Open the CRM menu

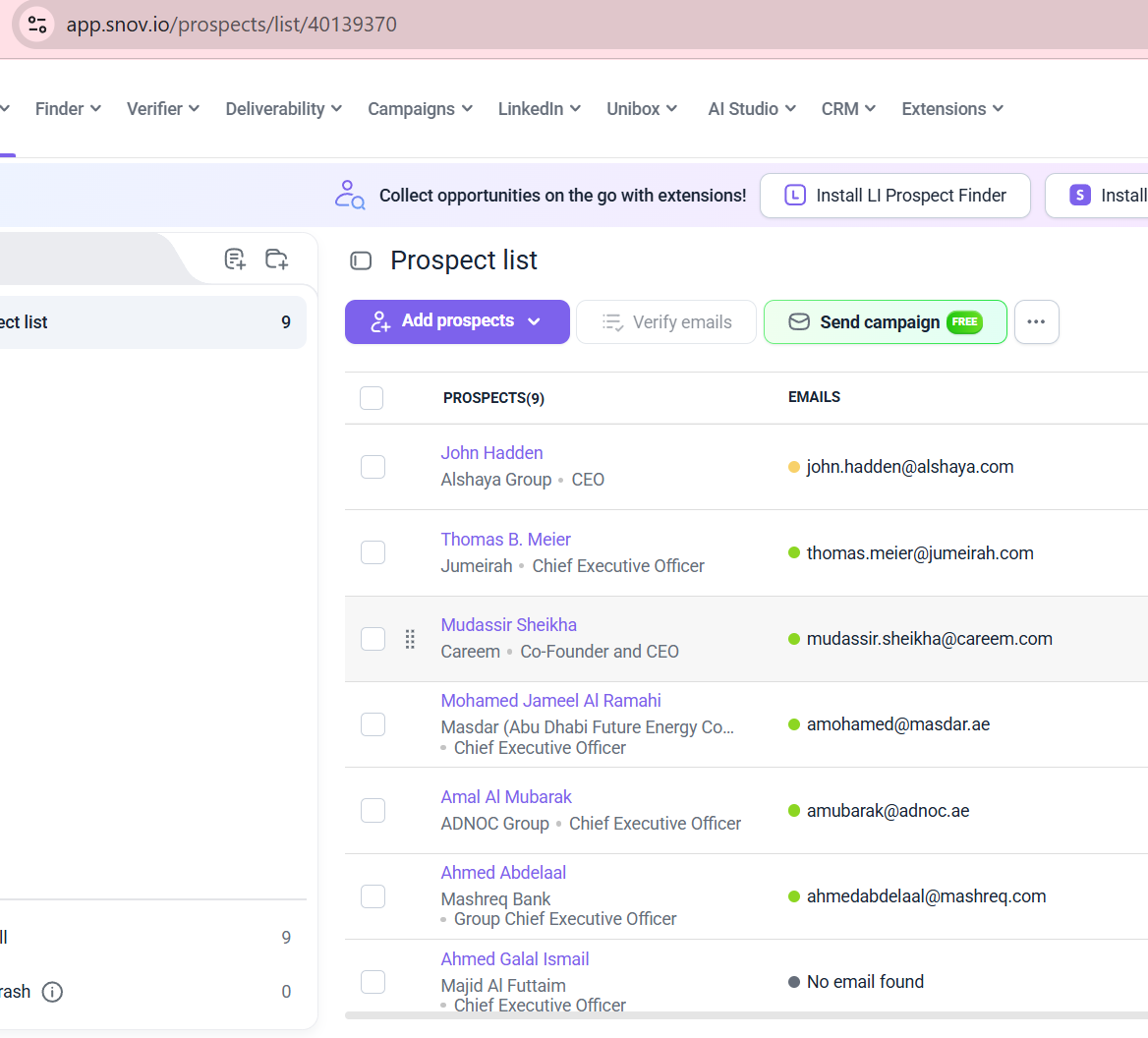point(848,109)
